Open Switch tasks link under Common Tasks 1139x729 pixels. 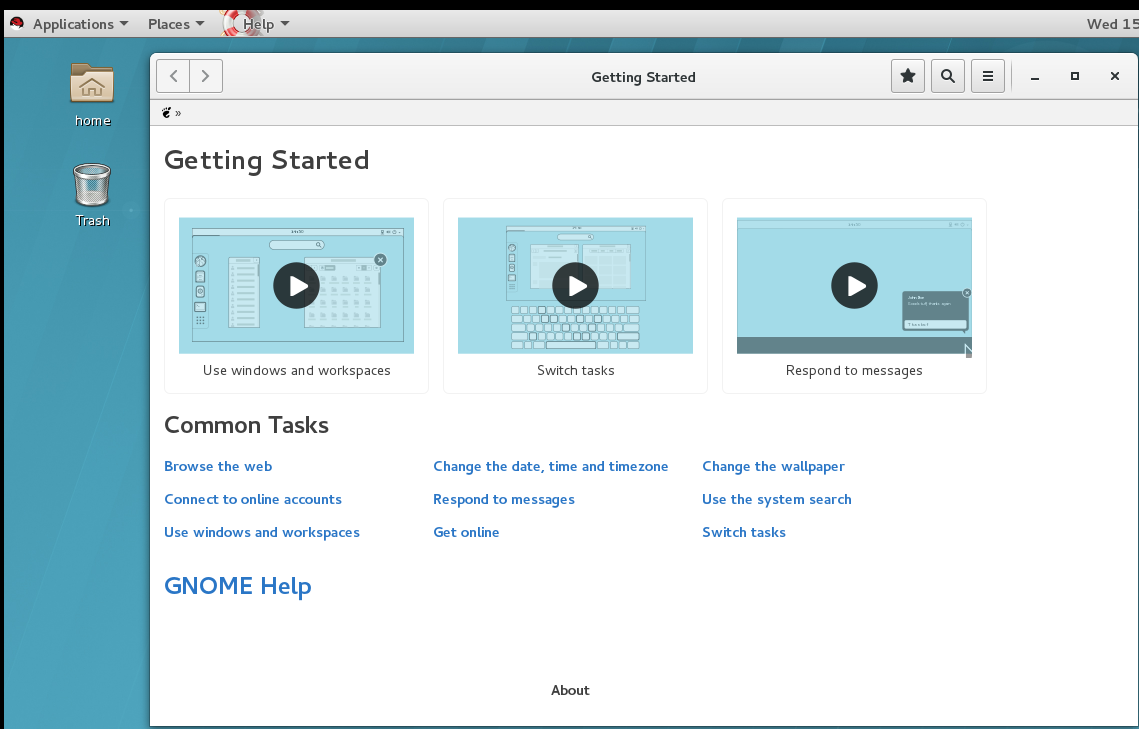click(744, 532)
